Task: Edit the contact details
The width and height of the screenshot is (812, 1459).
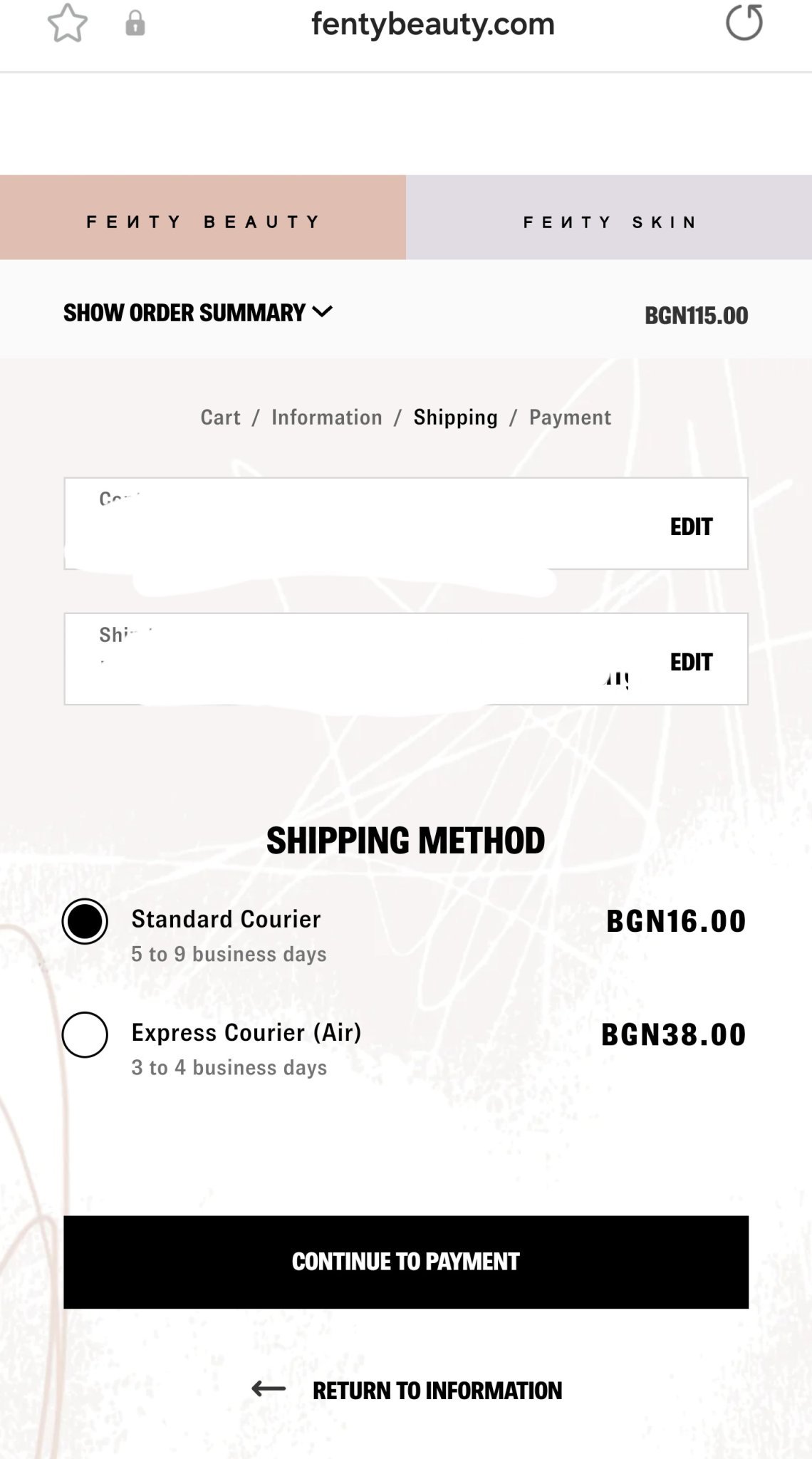Action: coord(691,526)
